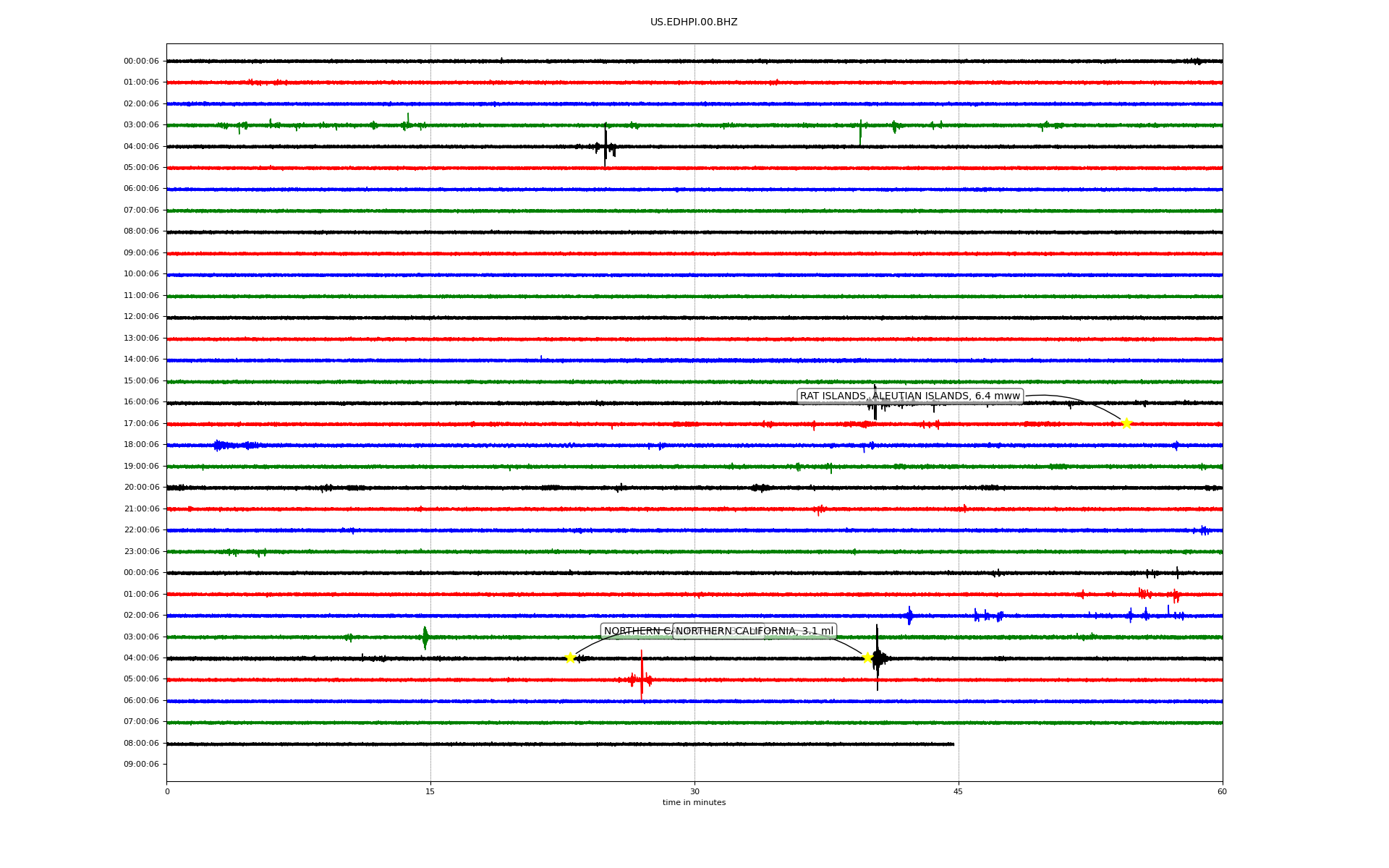1389x868 pixels.
Task: Select the 16:00:06 row time label
Action: point(141,402)
